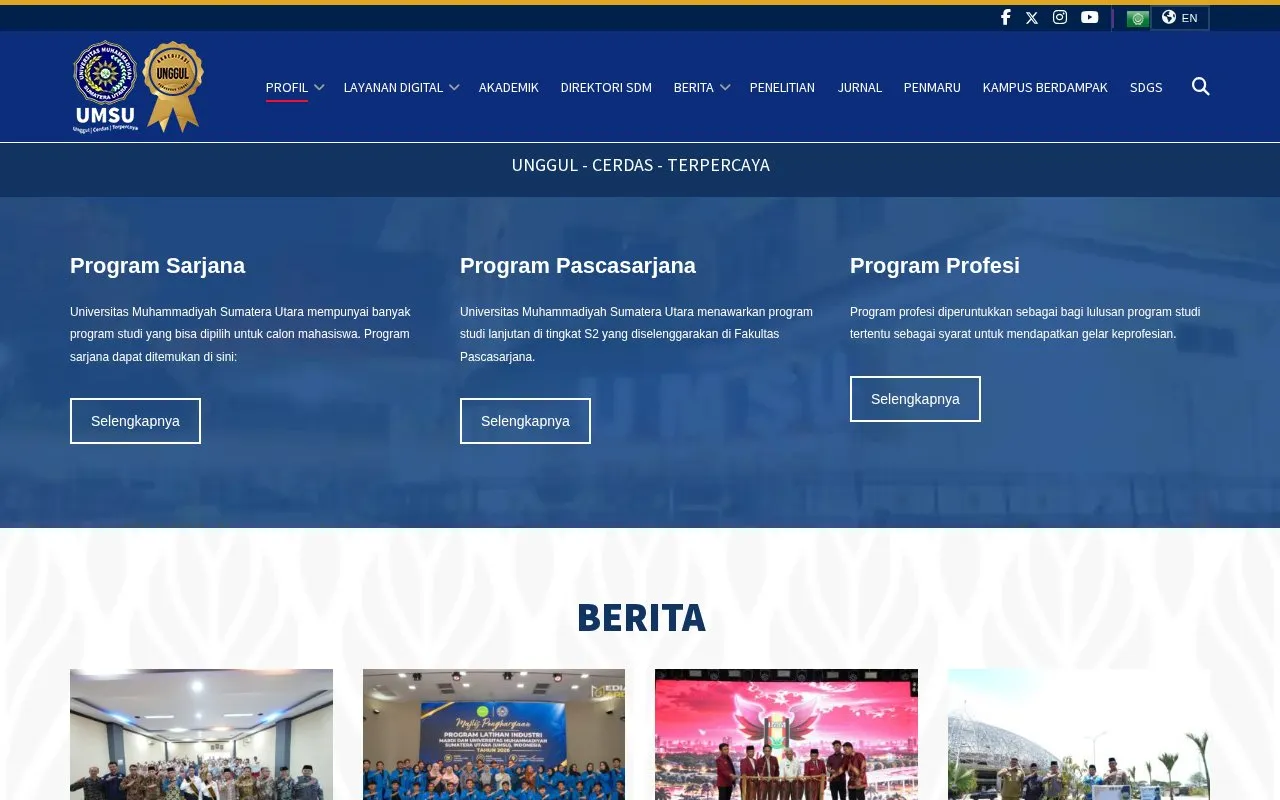Open the Program Latihan Industri news thumbnail
Image resolution: width=1280 pixels, height=800 pixels.
coord(494,734)
